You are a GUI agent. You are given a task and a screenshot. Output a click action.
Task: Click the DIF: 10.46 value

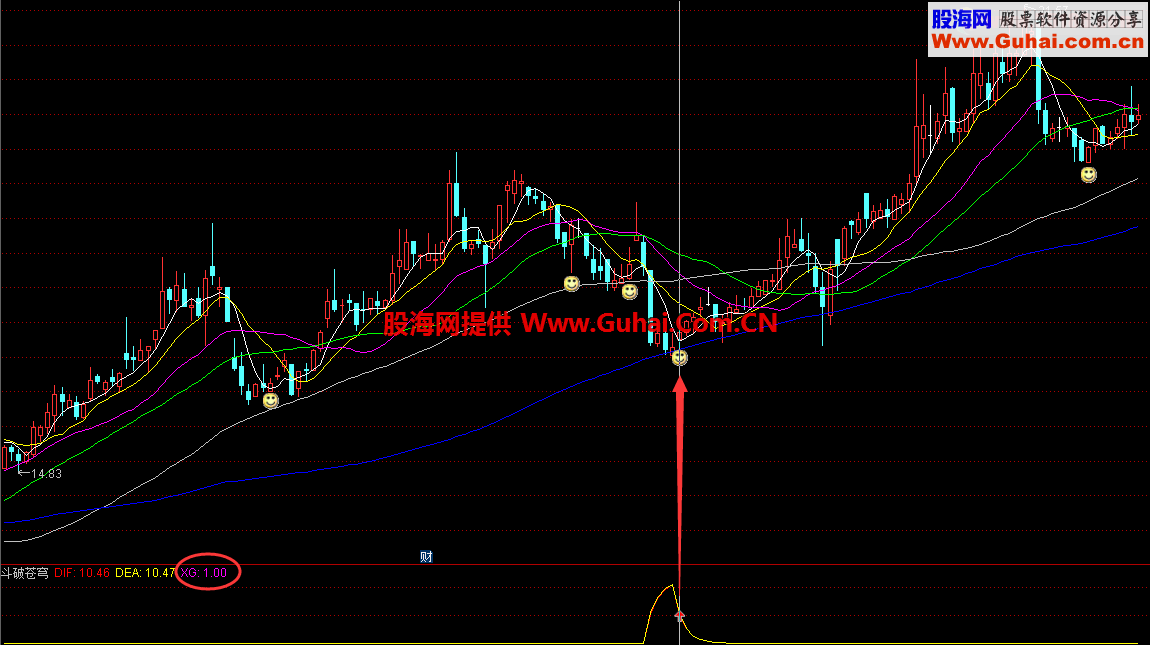point(82,573)
